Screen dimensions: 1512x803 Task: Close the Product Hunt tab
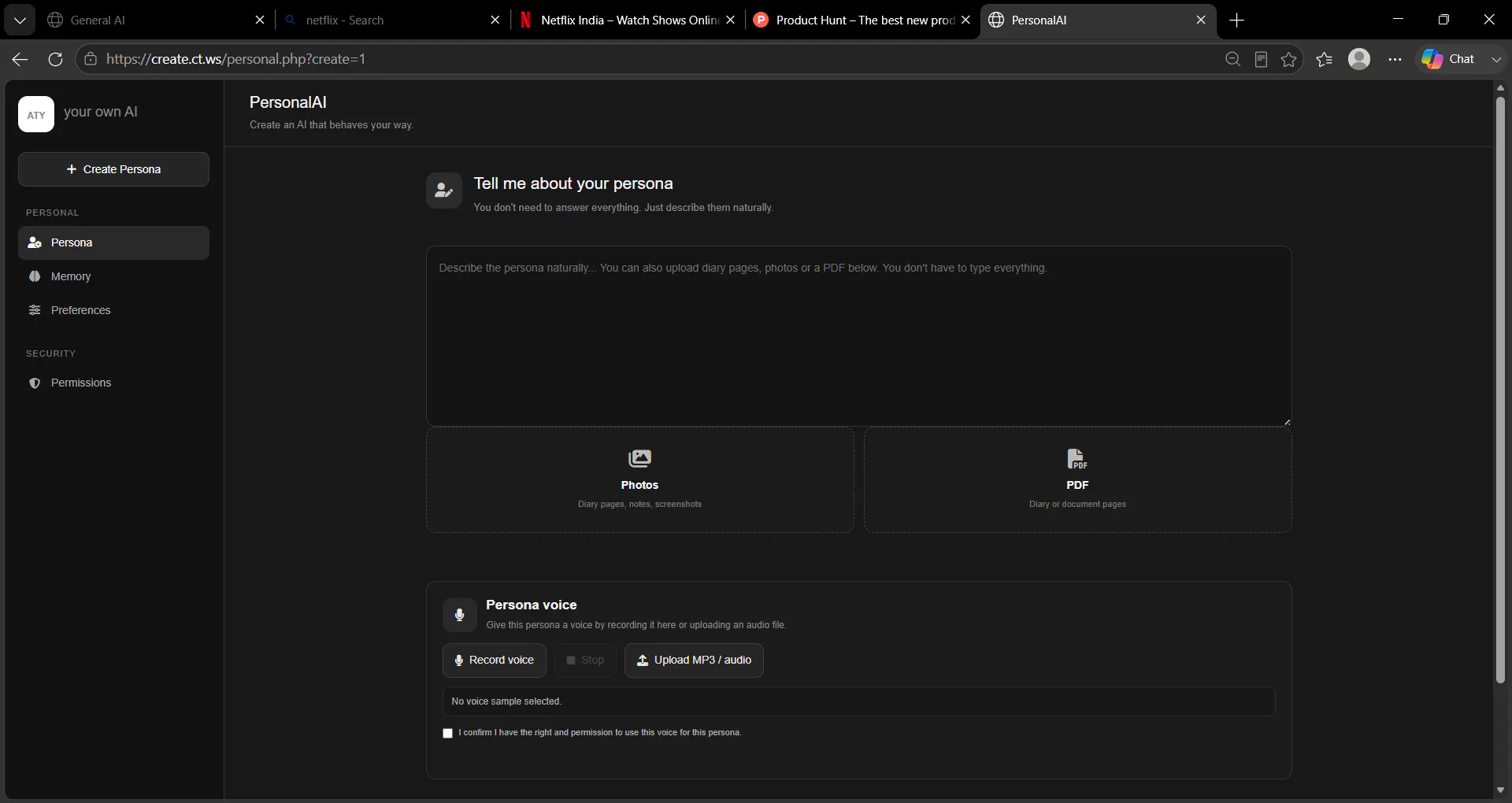[965, 20]
